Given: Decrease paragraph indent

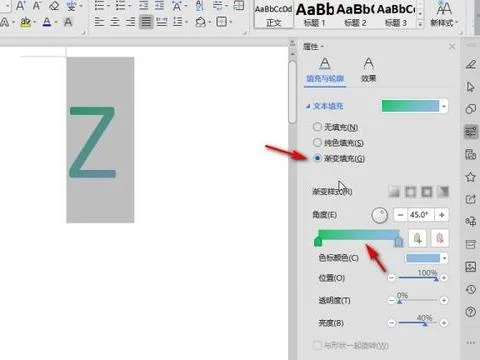Looking at the screenshot, I should (x=143, y=5).
